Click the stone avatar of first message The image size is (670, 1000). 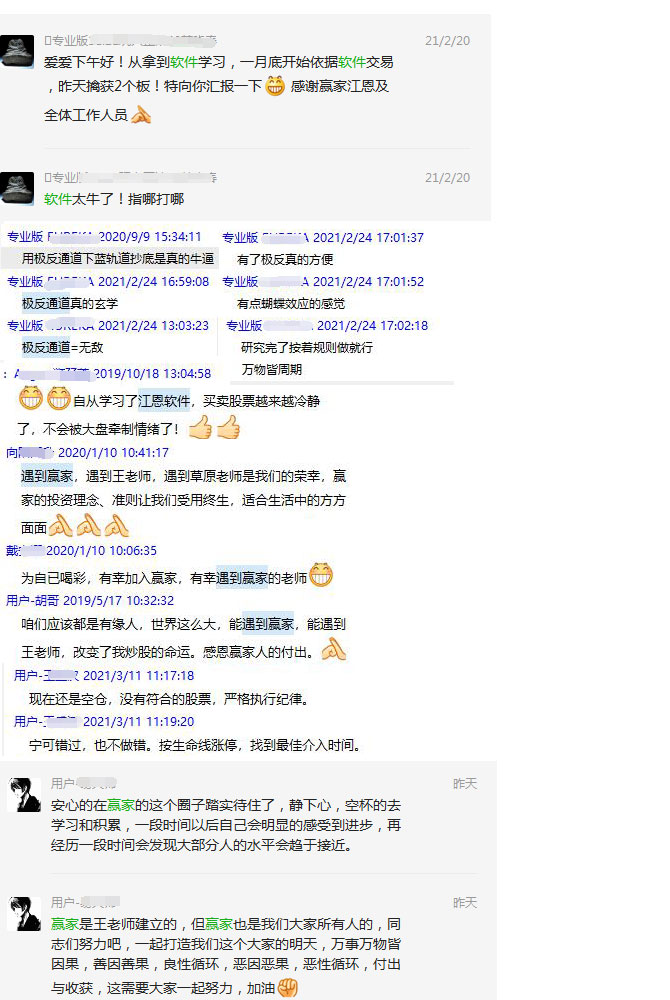click(17, 51)
